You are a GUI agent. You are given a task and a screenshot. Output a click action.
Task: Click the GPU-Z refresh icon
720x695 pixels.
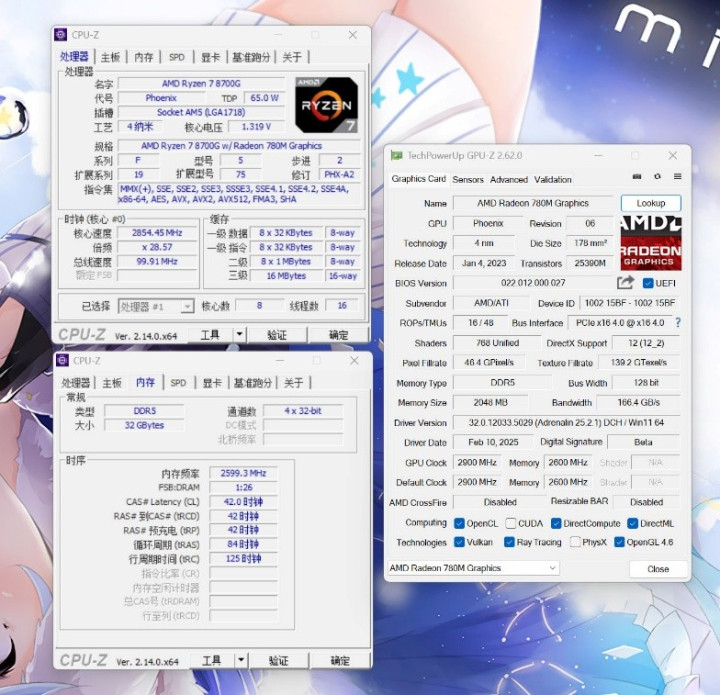pos(658,177)
